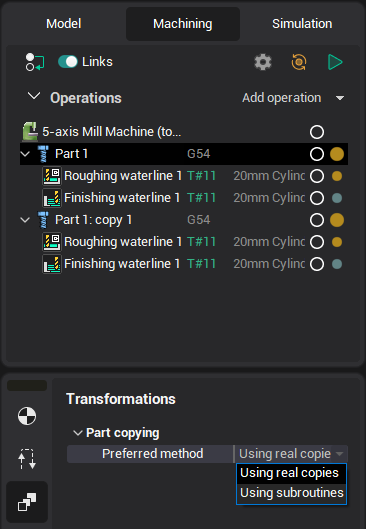Open the coordinate system origin icon
The width and height of the screenshot is (366, 529).
click(x=27, y=416)
